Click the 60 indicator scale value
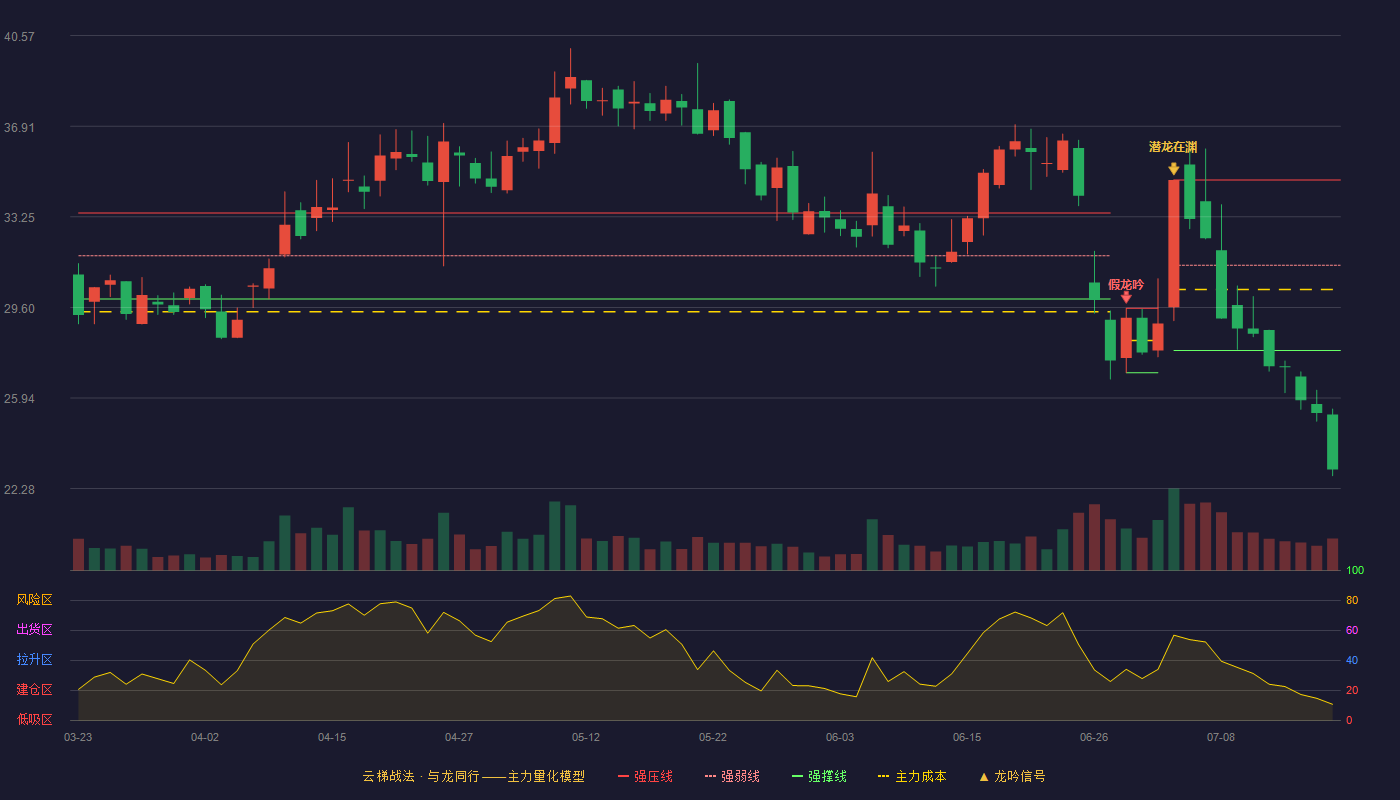This screenshot has height=800, width=1400. point(1352,631)
